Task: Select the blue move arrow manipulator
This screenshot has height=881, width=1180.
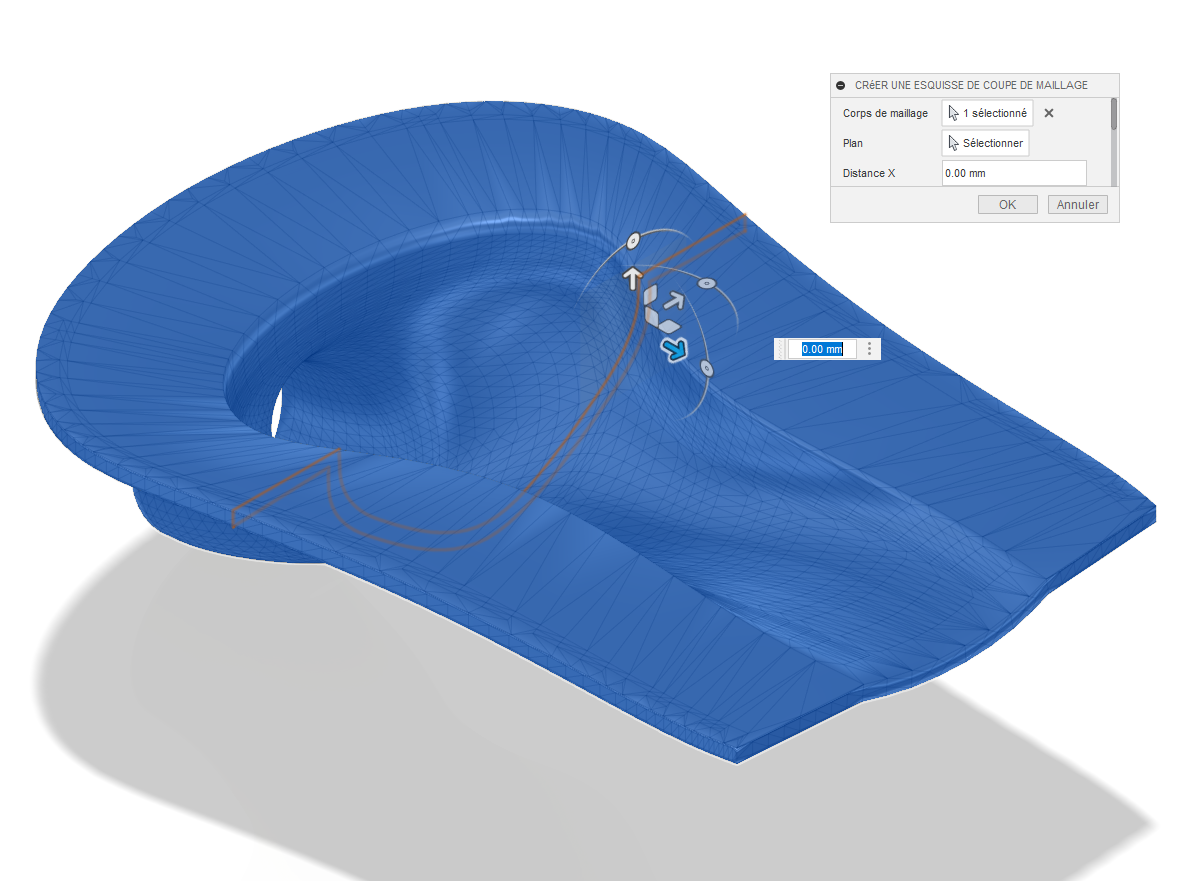Action: (x=675, y=348)
